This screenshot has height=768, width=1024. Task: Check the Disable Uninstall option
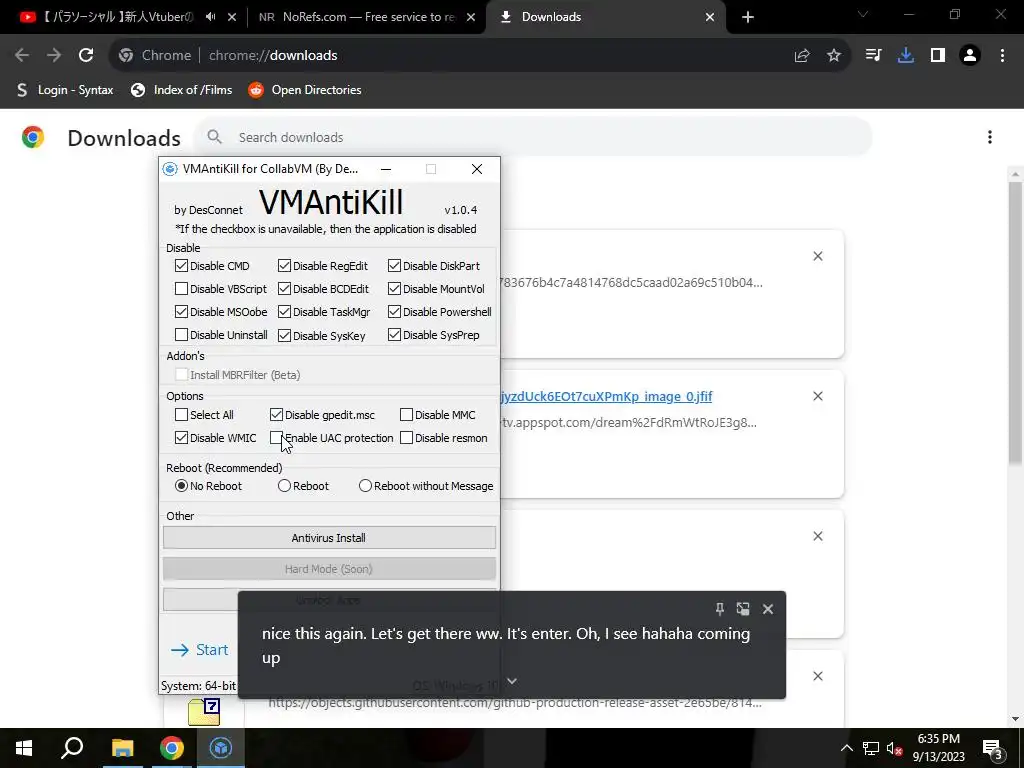pyautogui.click(x=182, y=334)
